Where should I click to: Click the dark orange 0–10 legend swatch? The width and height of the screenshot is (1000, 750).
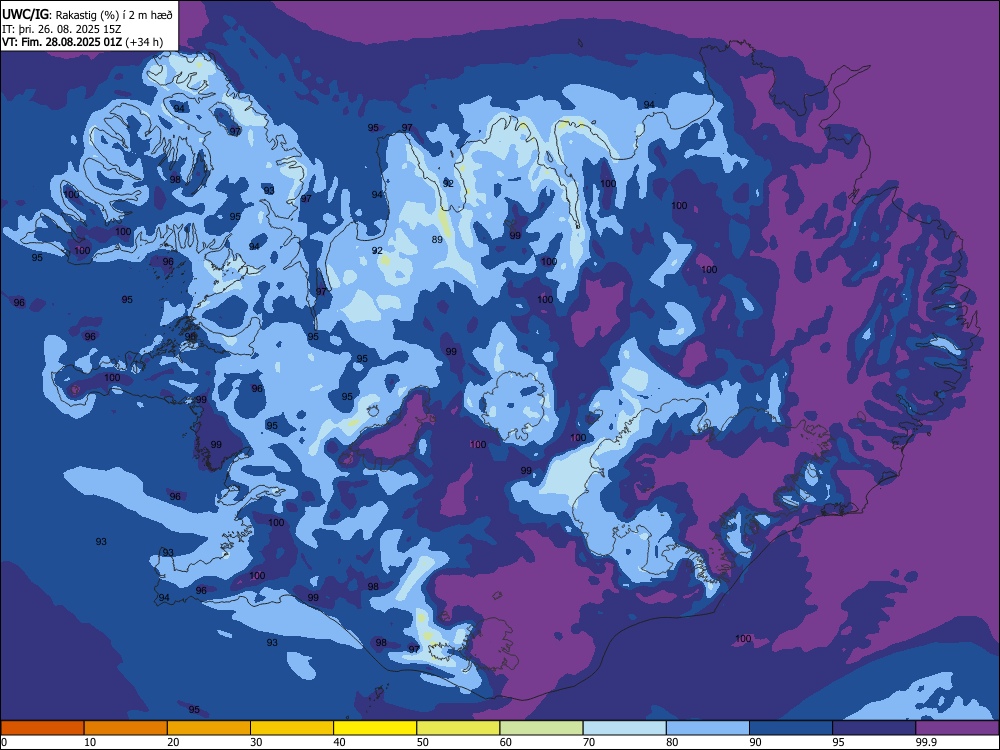click(x=42, y=728)
